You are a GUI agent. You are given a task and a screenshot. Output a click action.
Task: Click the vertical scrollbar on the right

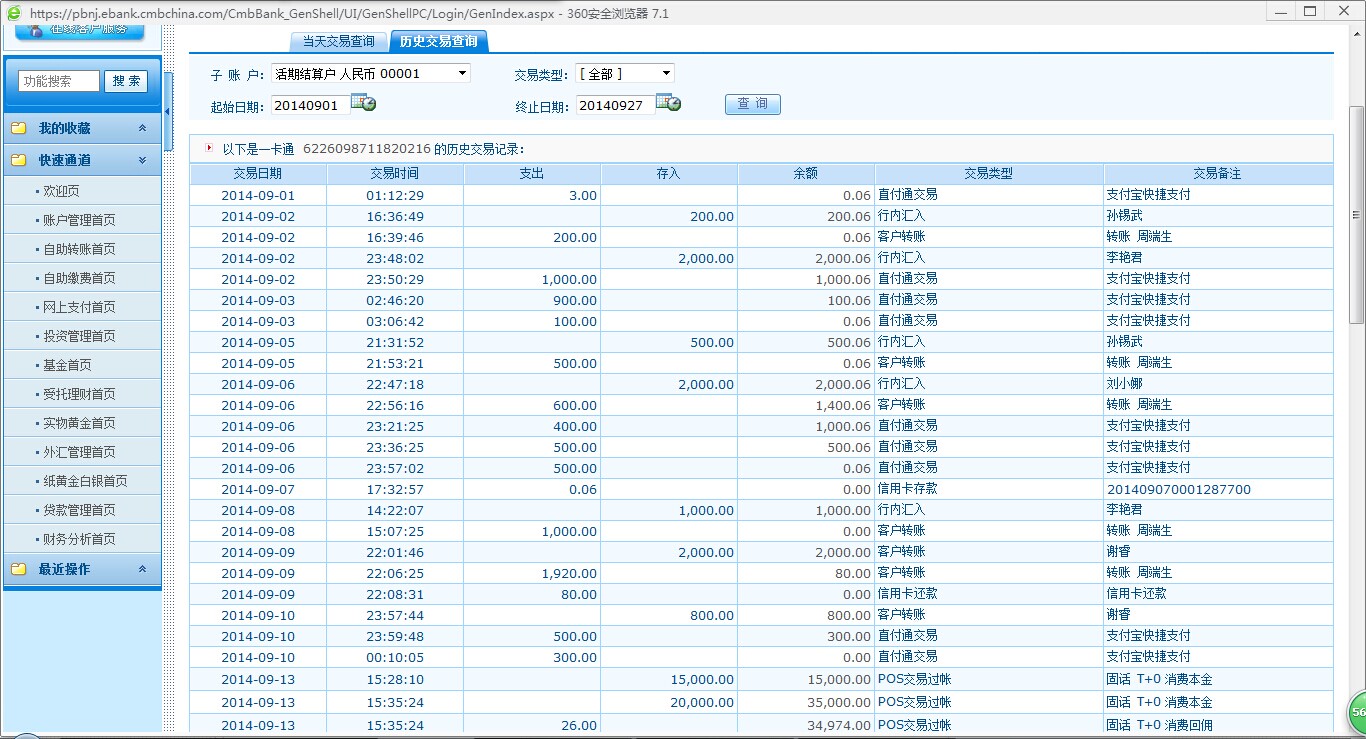coord(1356,214)
